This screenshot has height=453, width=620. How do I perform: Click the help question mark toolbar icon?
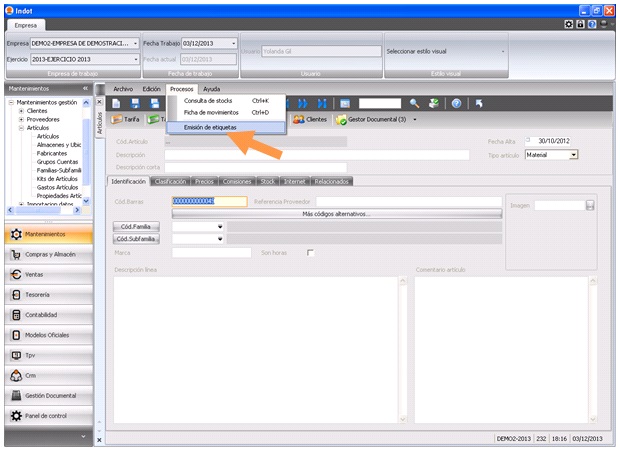click(456, 103)
